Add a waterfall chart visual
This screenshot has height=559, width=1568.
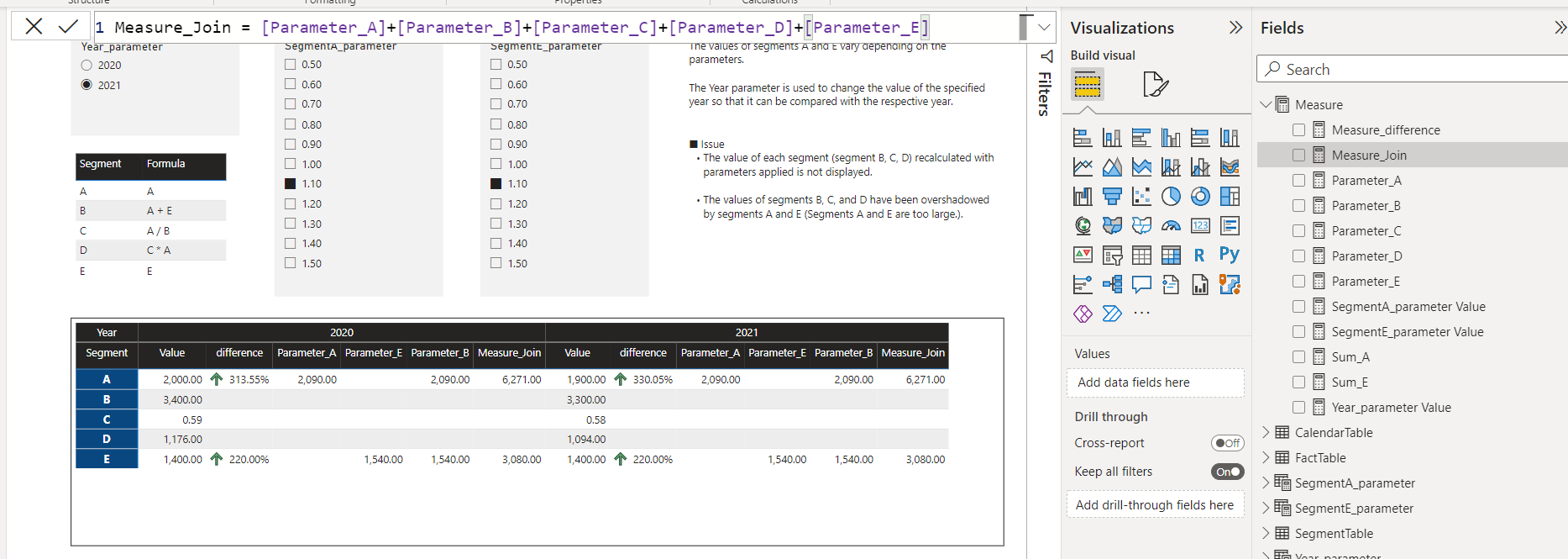[x=1083, y=197]
